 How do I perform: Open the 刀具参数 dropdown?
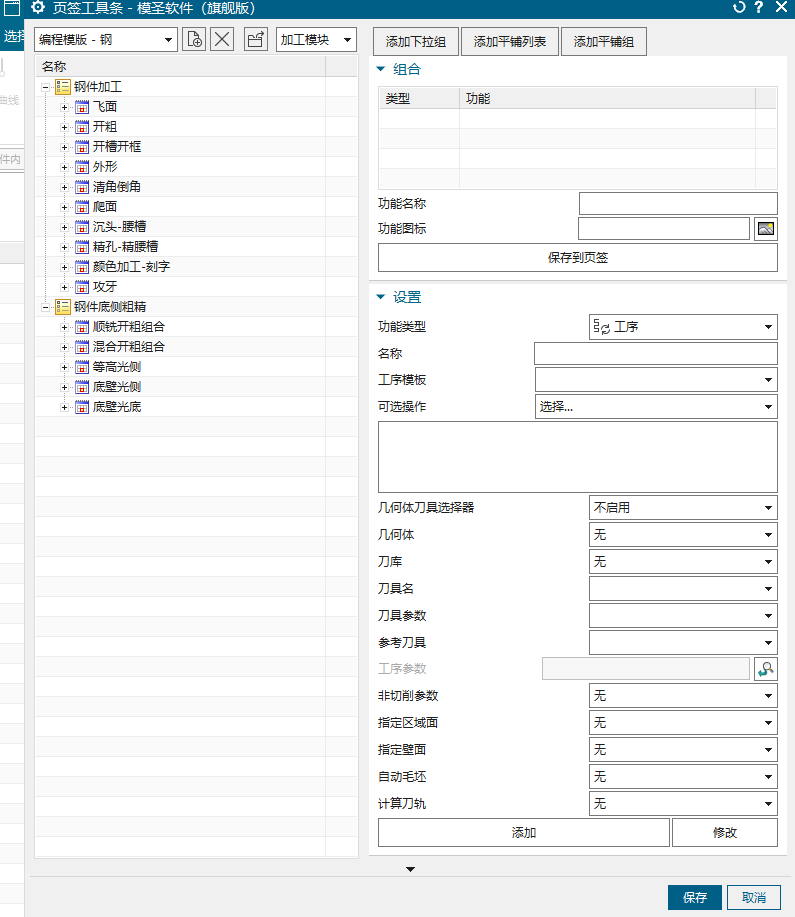683,615
